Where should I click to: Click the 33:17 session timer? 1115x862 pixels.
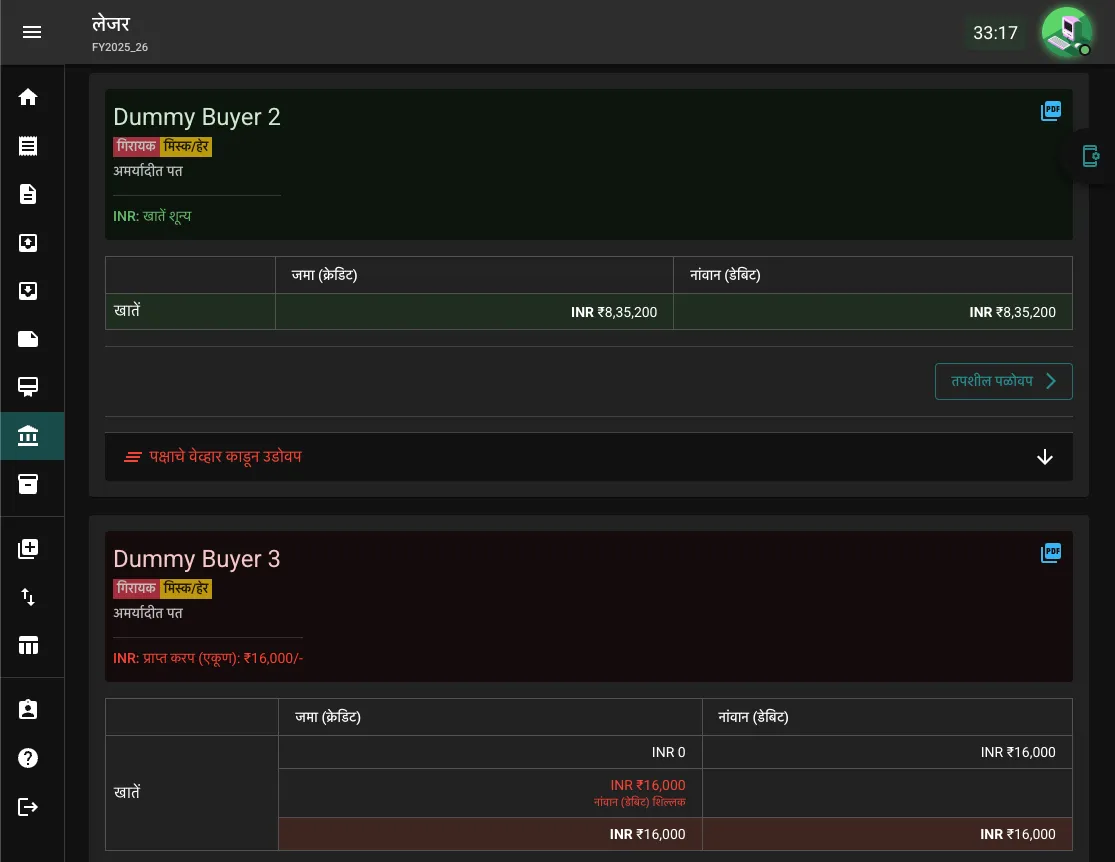[x=995, y=33]
